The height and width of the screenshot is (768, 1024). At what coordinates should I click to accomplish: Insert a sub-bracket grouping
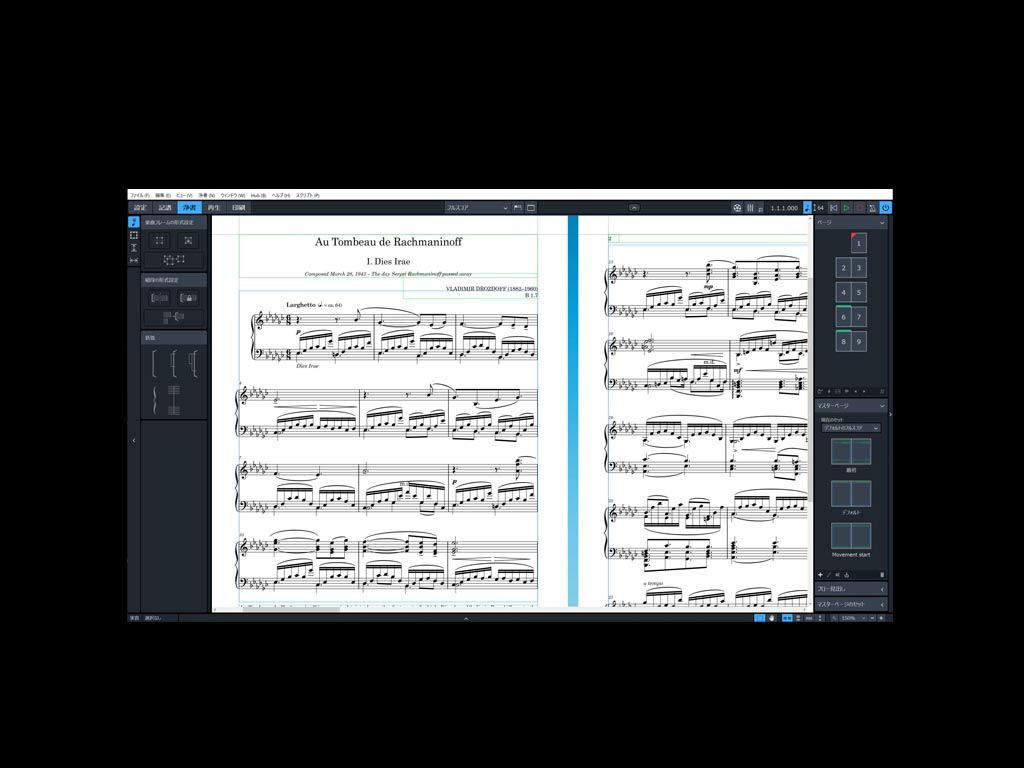click(174, 363)
